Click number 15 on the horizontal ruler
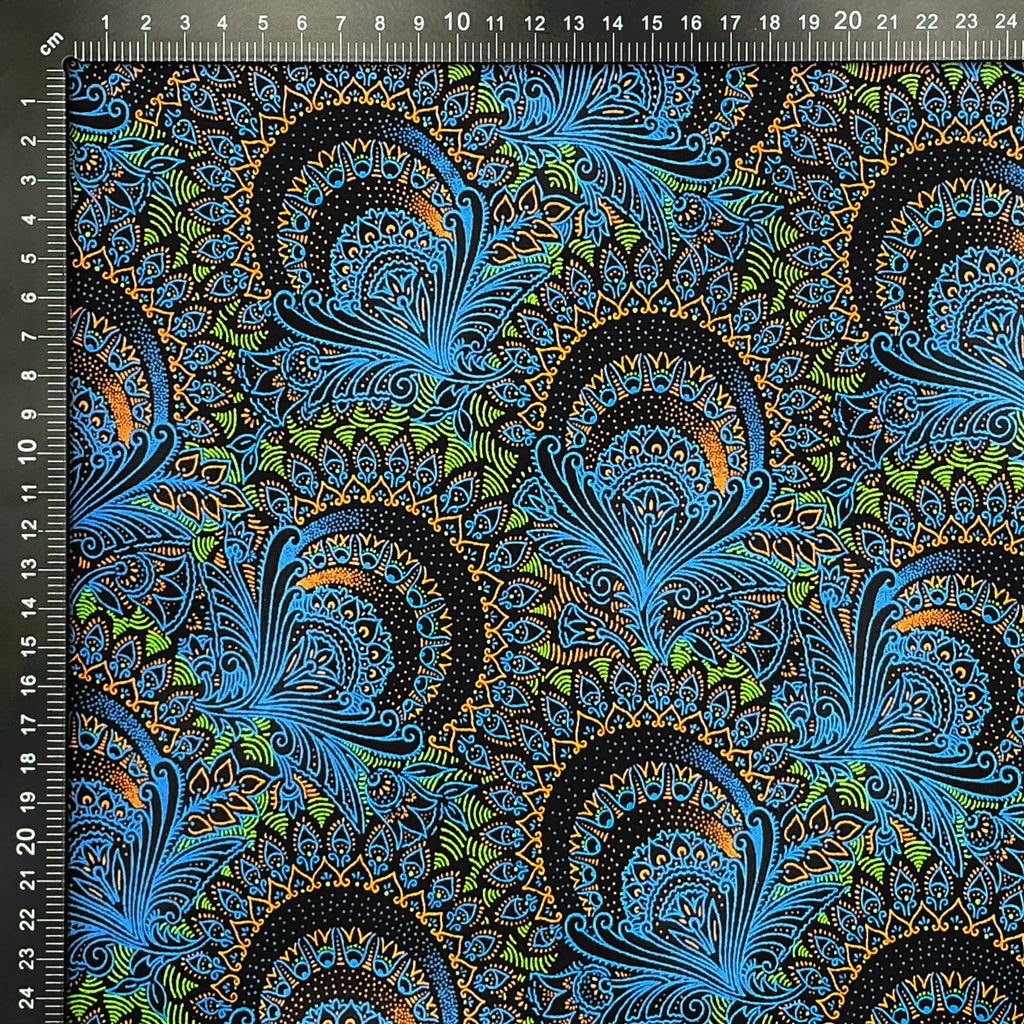Screen dimensions: 1024x1024 click(x=652, y=24)
